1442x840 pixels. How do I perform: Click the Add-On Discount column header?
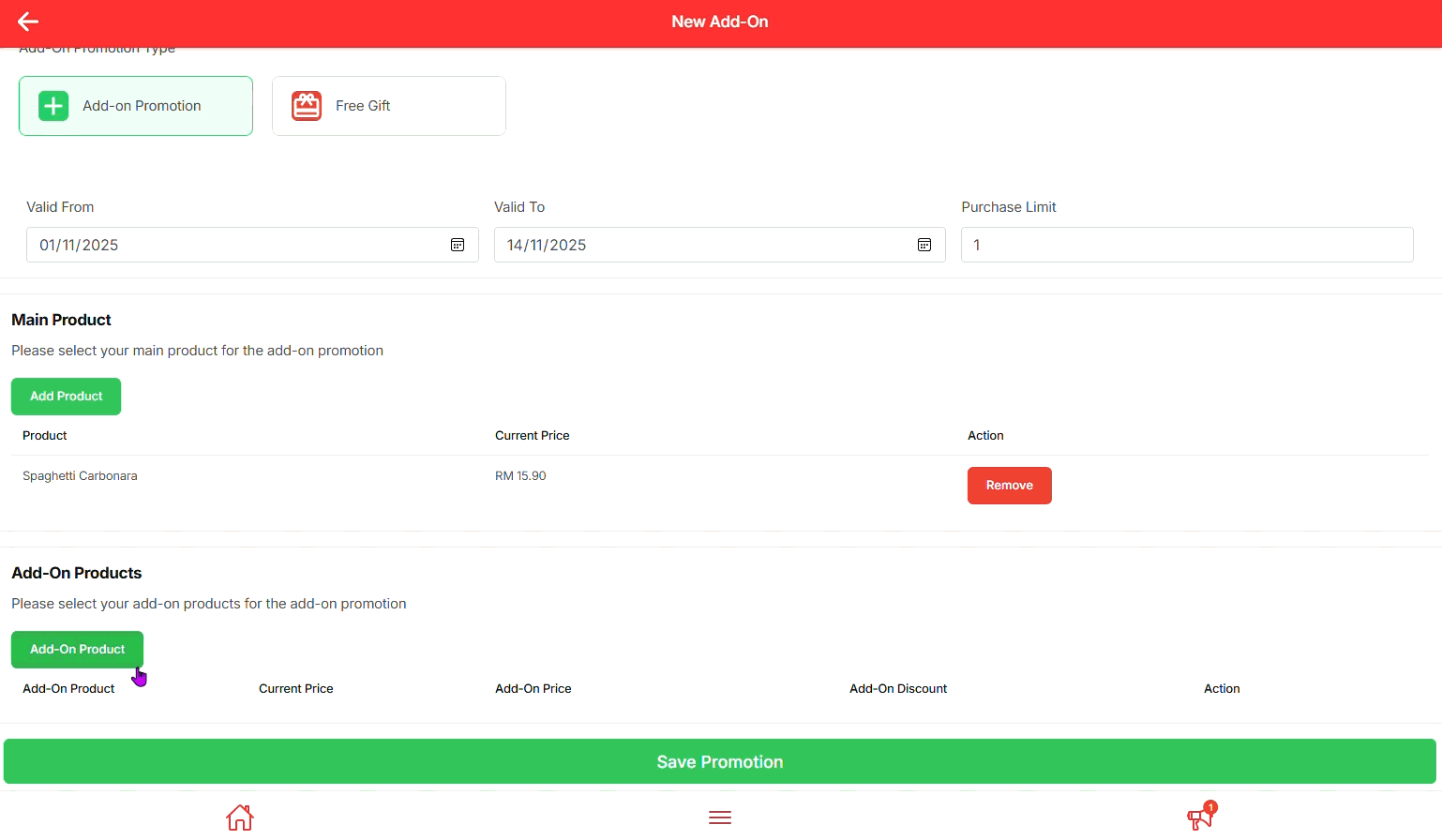[x=898, y=689]
